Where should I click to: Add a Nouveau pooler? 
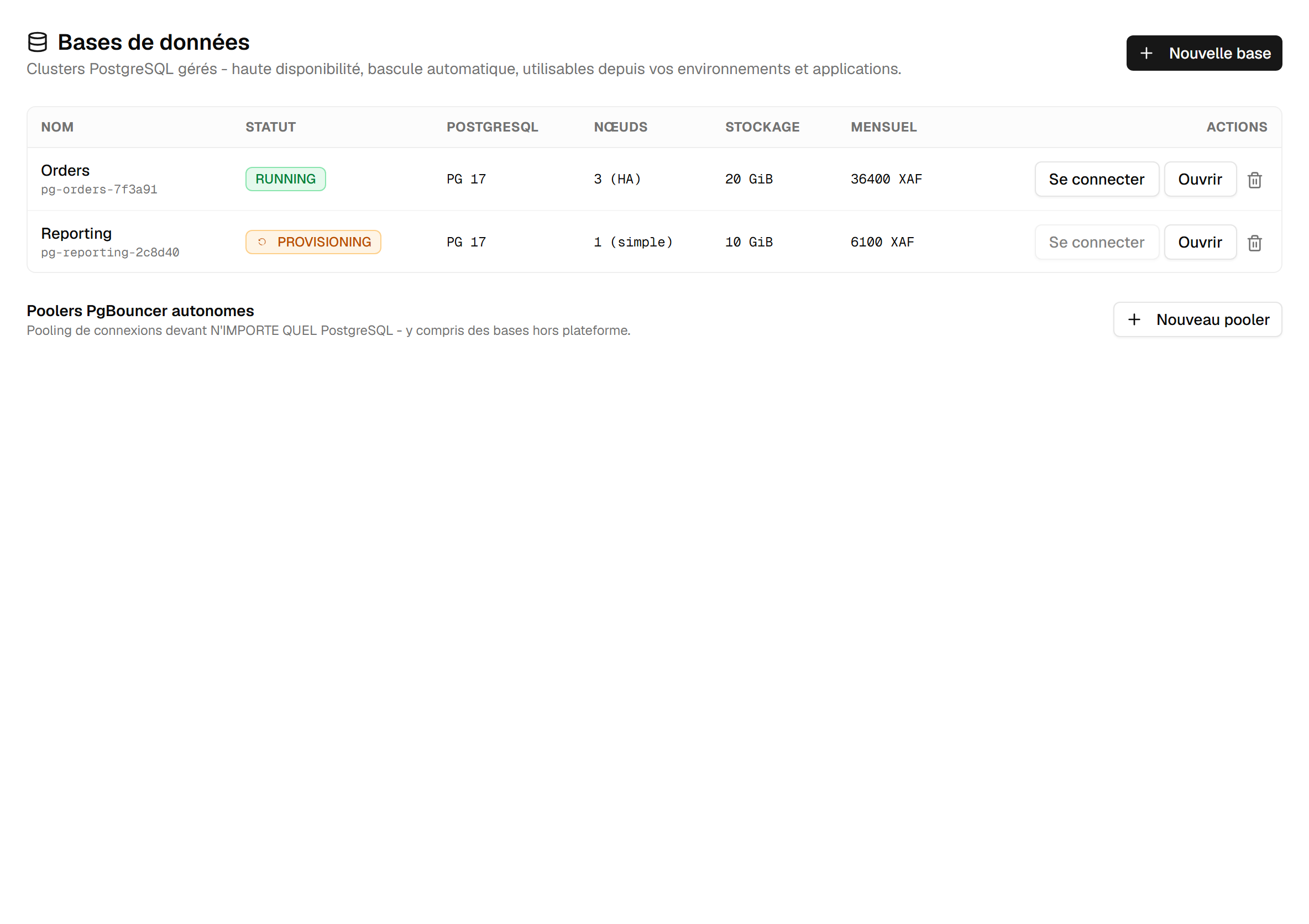tap(1197, 319)
